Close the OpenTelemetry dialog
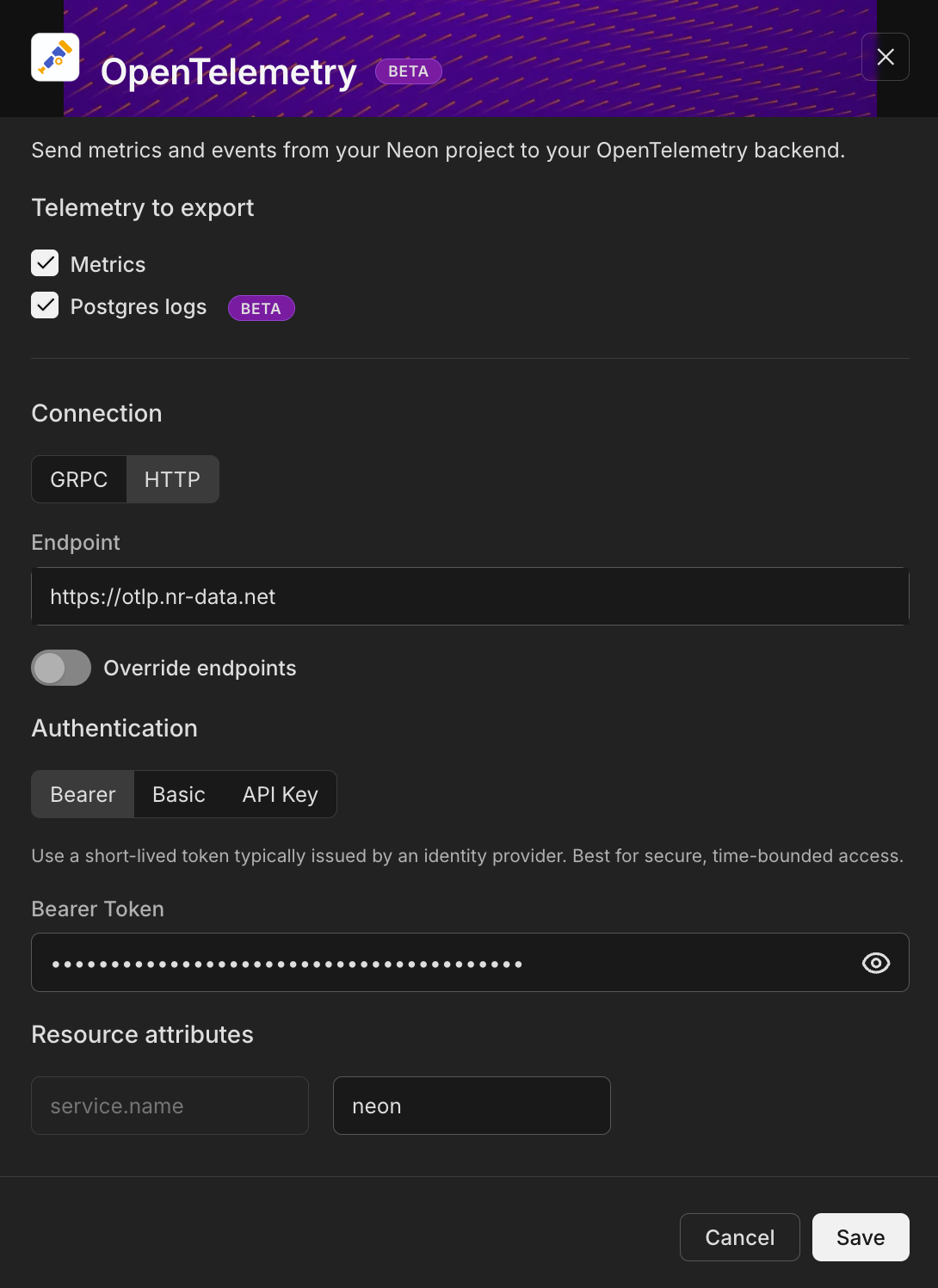This screenshot has height=1288, width=938. click(886, 57)
